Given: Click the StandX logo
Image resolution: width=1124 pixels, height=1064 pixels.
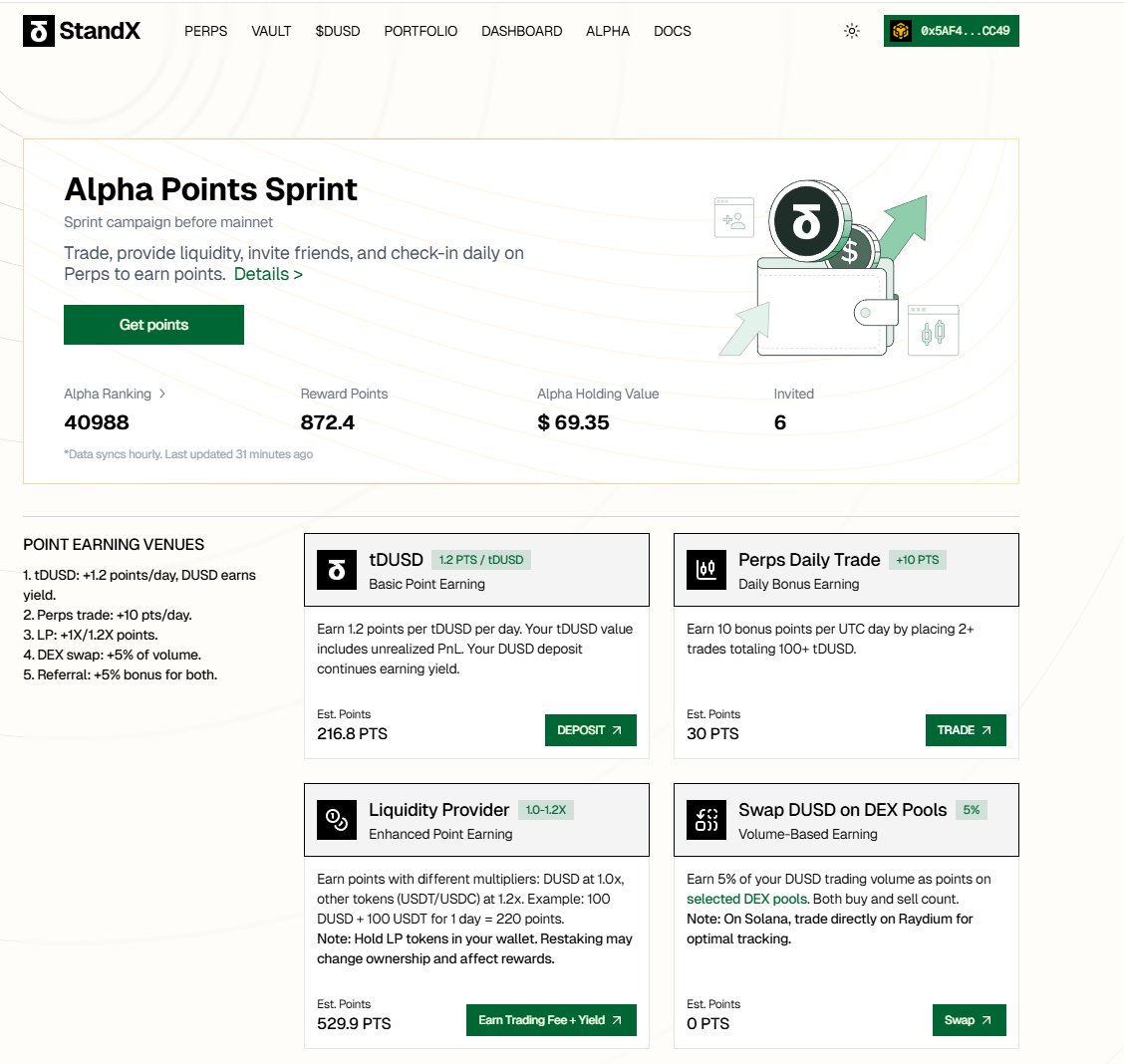Looking at the screenshot, I should coord(82,31).
